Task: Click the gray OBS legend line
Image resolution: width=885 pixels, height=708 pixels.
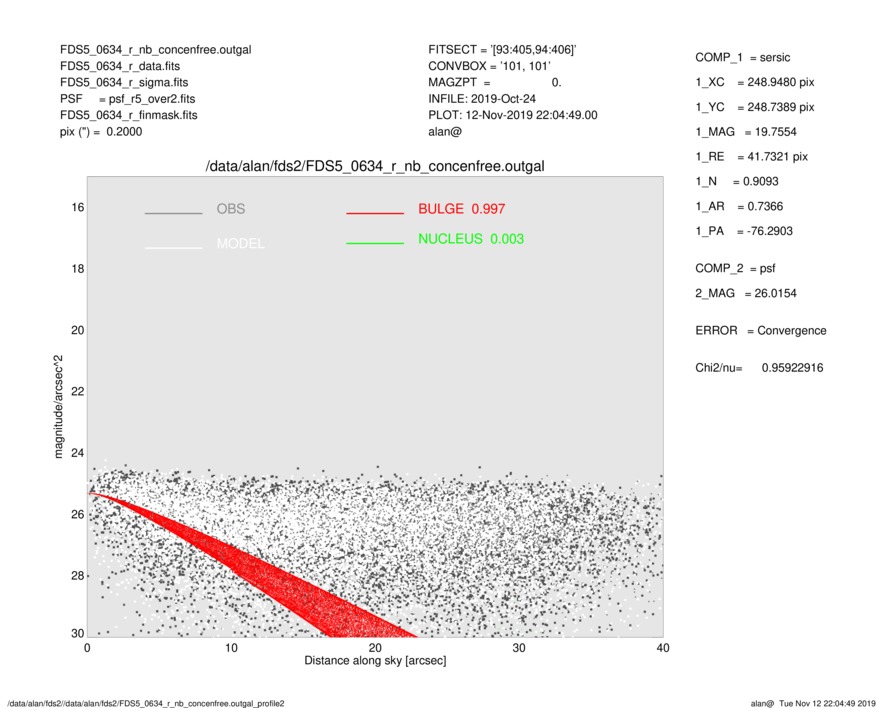Action: pos(173,213)
